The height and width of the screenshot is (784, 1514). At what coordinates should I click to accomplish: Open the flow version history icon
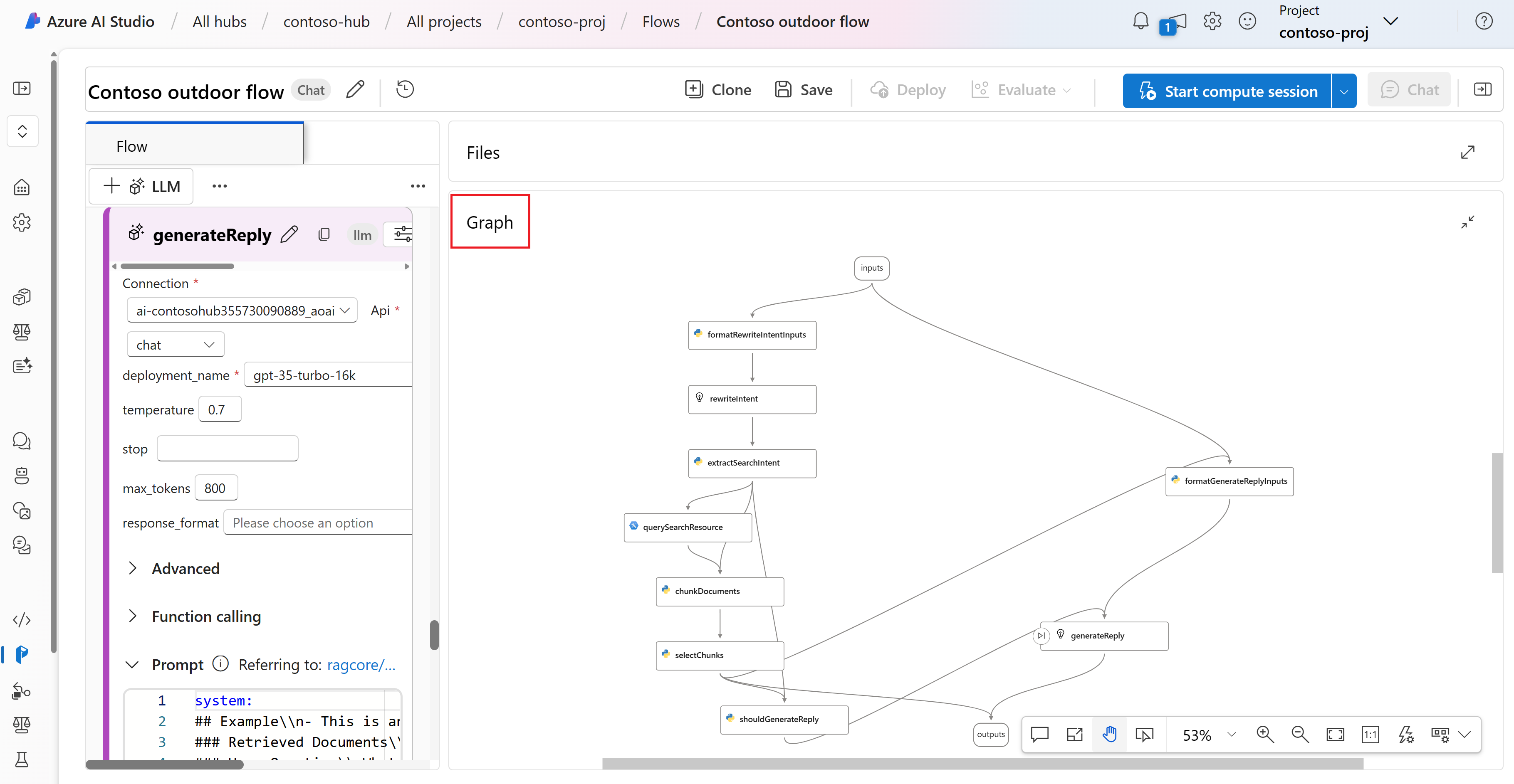[405, 89]
